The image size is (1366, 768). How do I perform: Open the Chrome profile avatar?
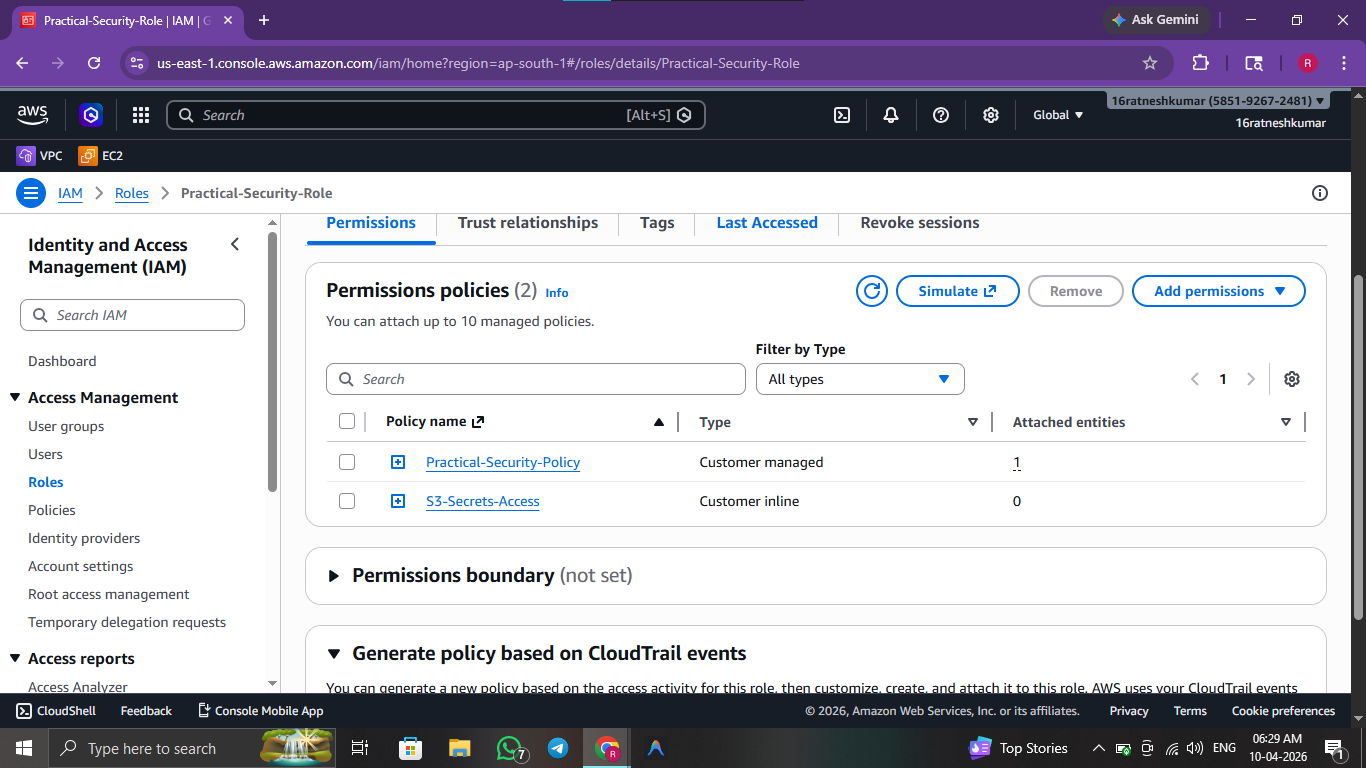click(1308, 63)
